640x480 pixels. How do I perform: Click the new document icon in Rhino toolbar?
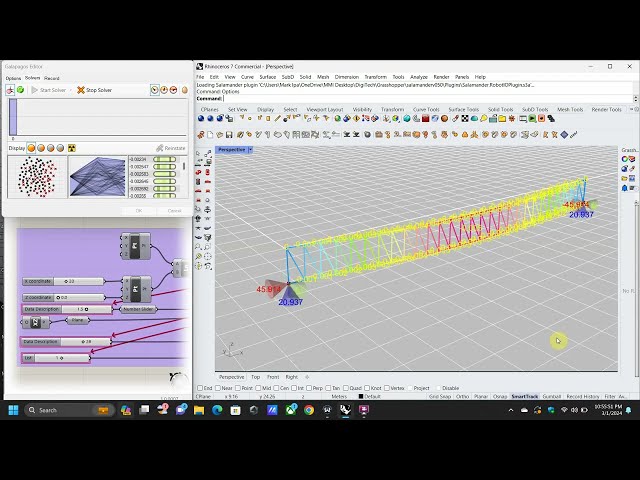[x=210, y=134]
